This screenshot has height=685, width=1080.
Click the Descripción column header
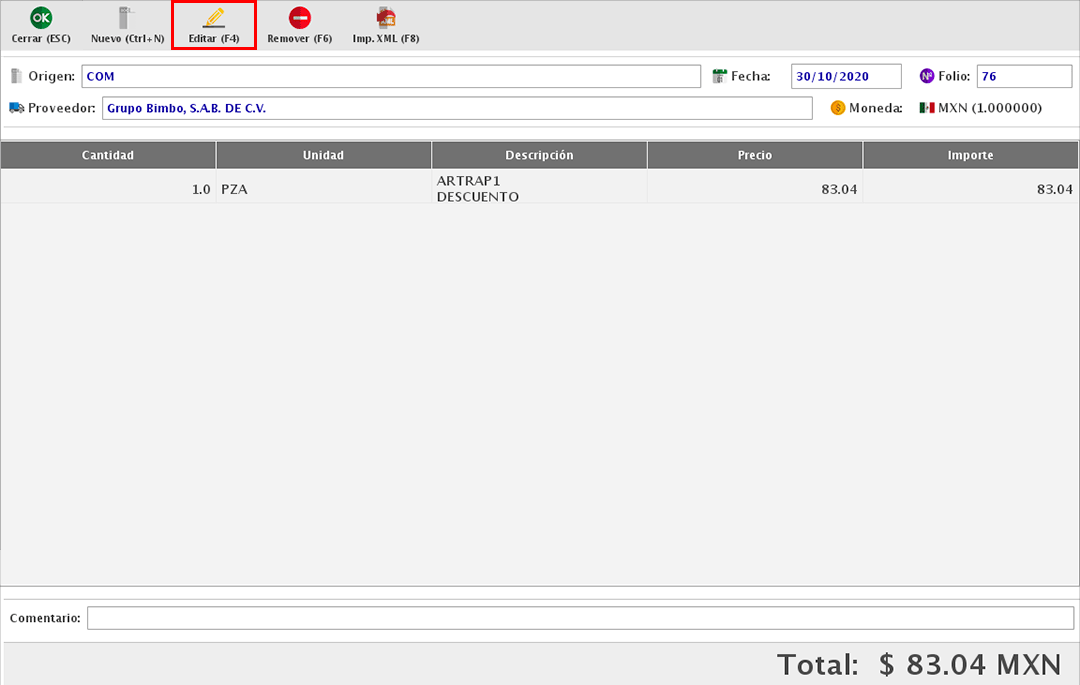tap(539, 155)
